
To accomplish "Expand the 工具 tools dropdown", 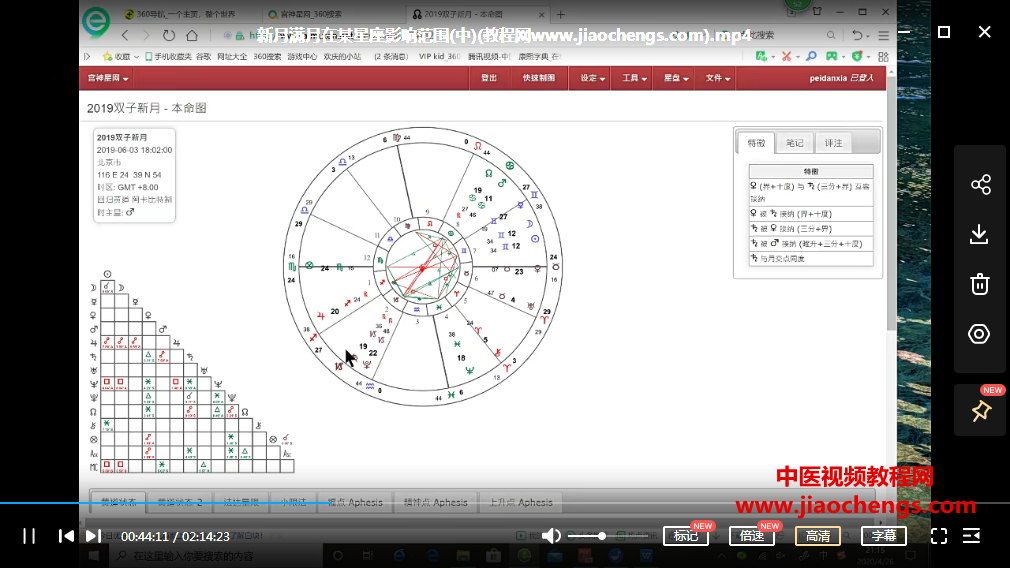I will [634, 78].
